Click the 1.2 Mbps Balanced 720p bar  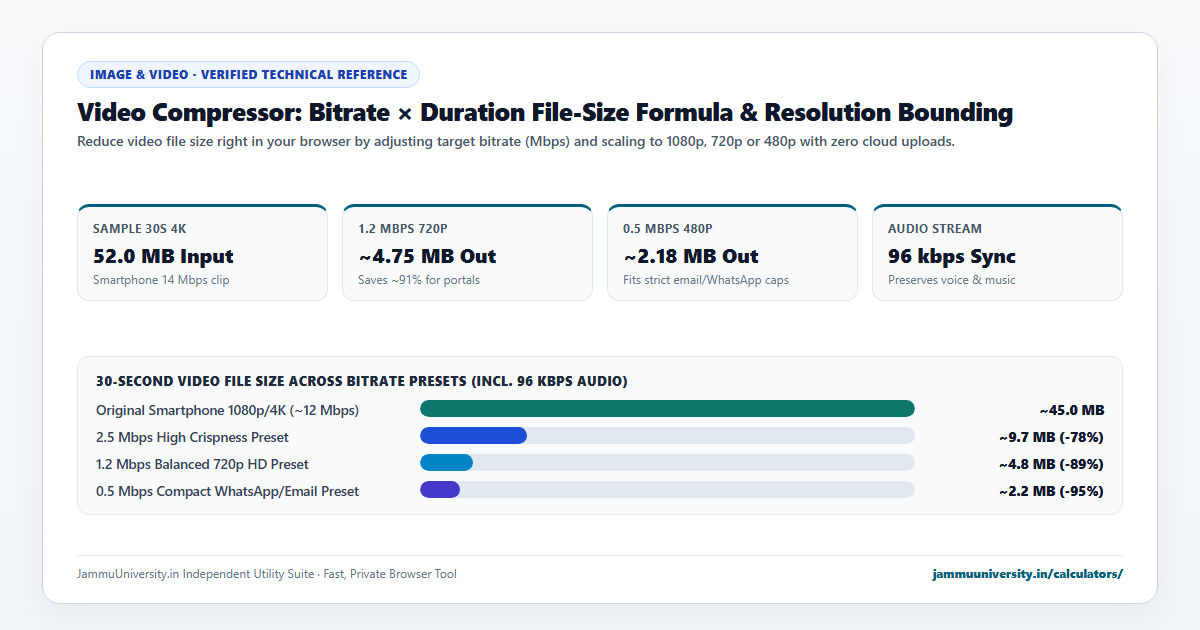(x=446, y=462)
